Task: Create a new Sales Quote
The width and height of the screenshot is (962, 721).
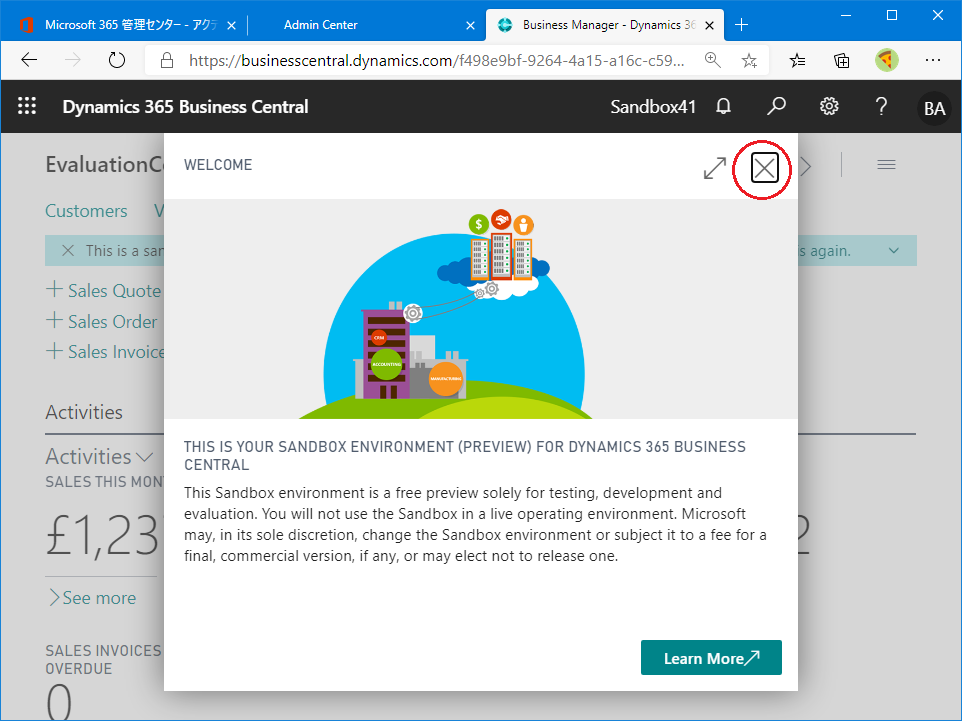Action: point(104,290)
